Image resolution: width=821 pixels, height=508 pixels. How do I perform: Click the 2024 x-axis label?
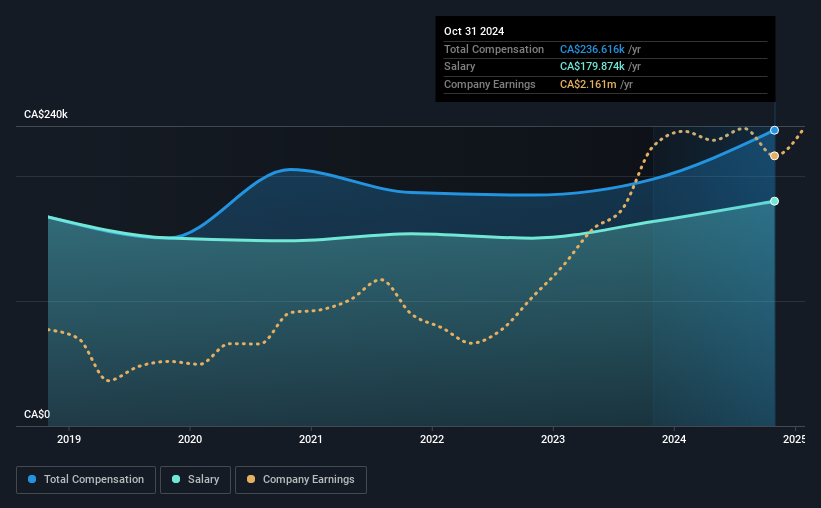tap(674, 439)
